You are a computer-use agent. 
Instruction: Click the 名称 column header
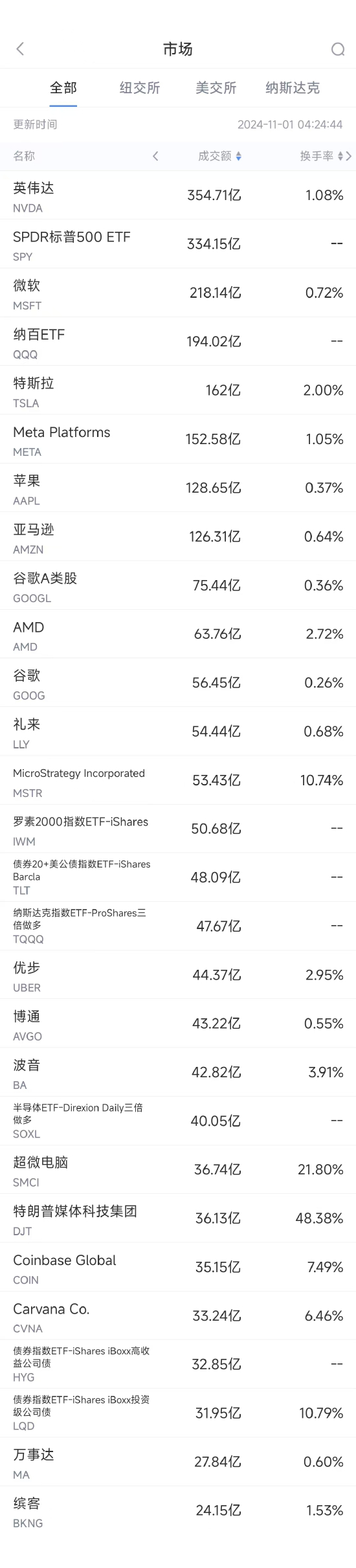click(x=24, y=156)
